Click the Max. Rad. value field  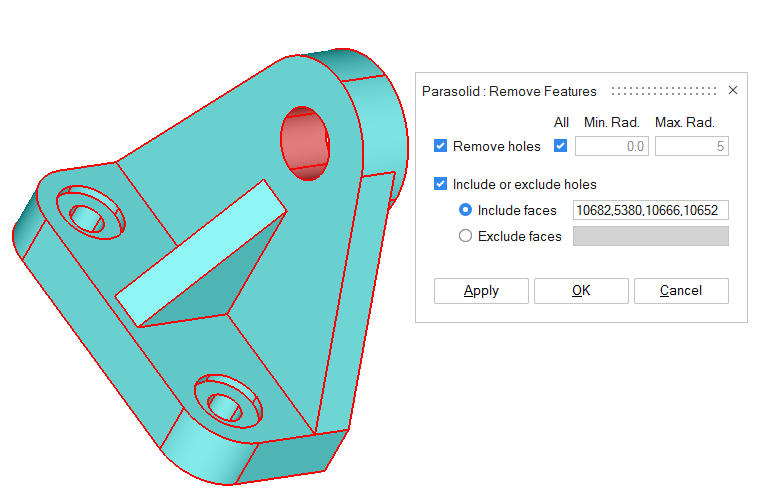click(x=691, y=146)
